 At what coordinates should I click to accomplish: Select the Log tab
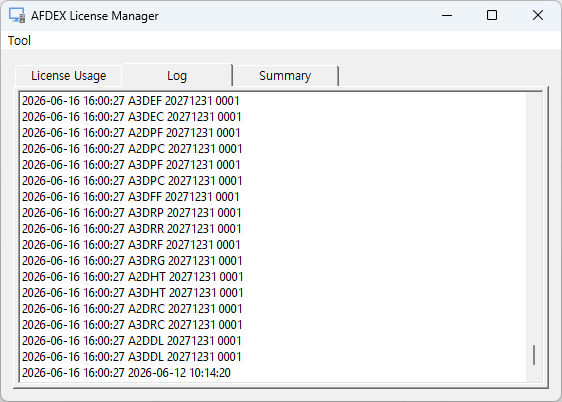177,76
